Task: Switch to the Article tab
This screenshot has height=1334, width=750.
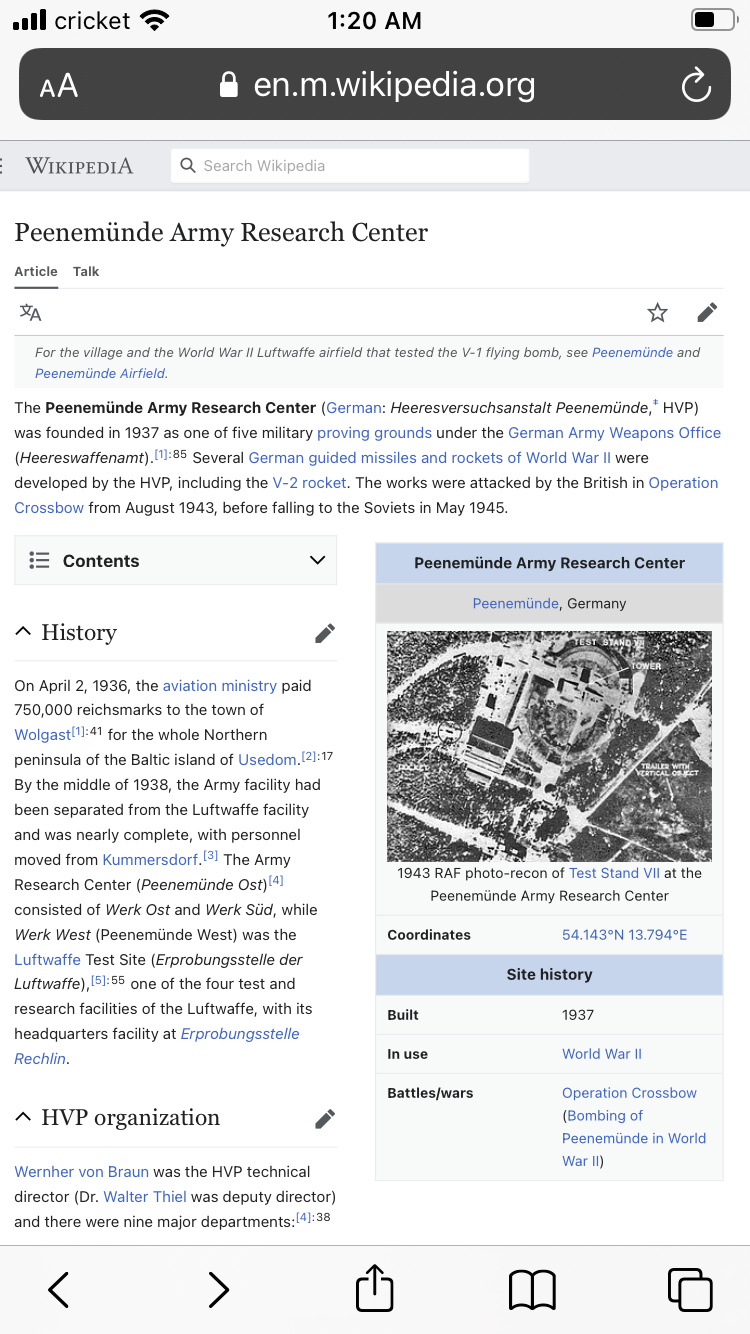Action: (x=36, y=271)
